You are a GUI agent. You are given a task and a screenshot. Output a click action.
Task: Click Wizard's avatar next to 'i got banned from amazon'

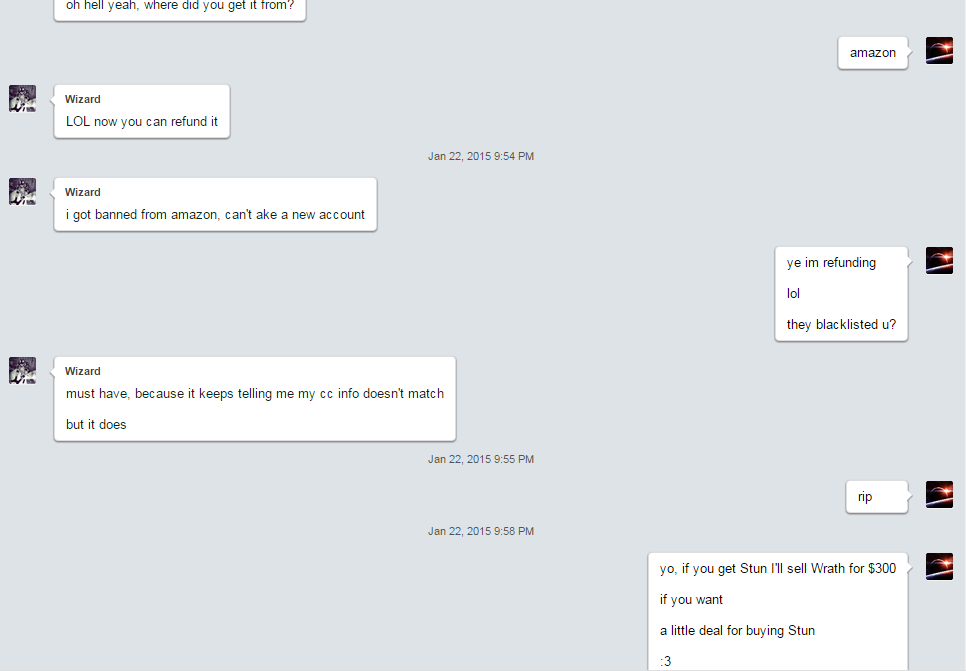[x=22, y=192]
